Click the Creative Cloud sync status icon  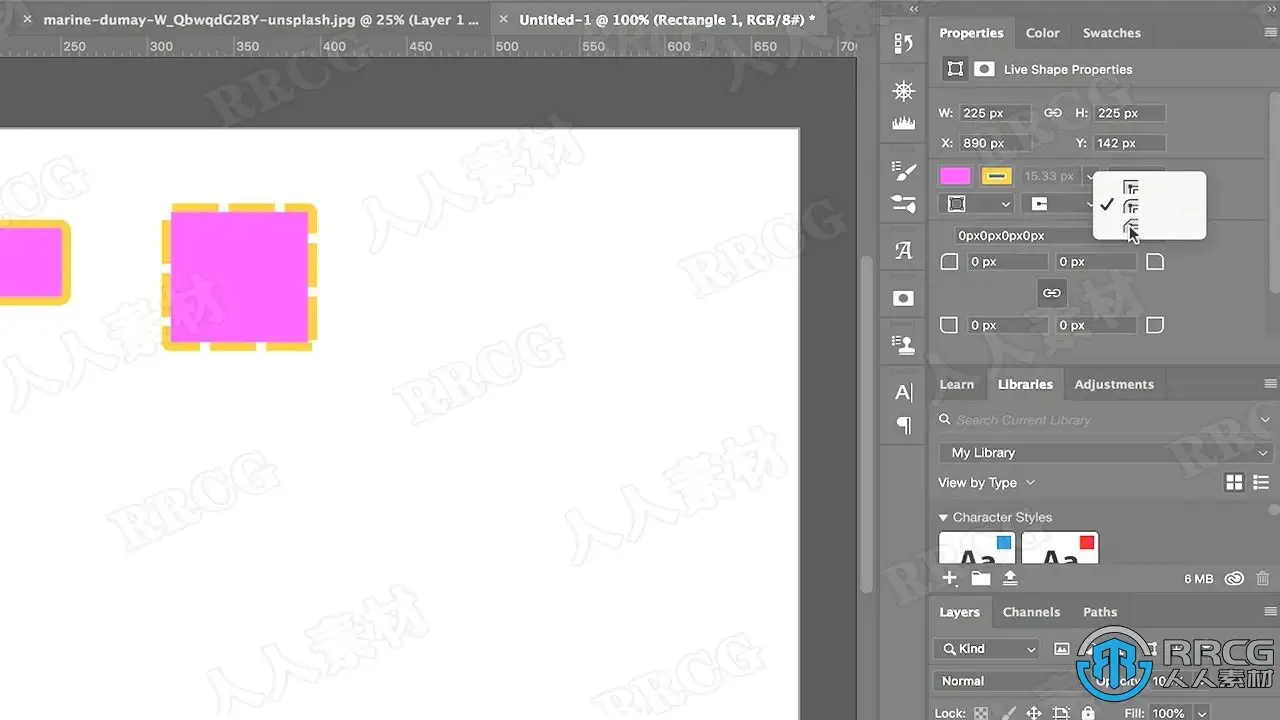[x=1235, y=578]
